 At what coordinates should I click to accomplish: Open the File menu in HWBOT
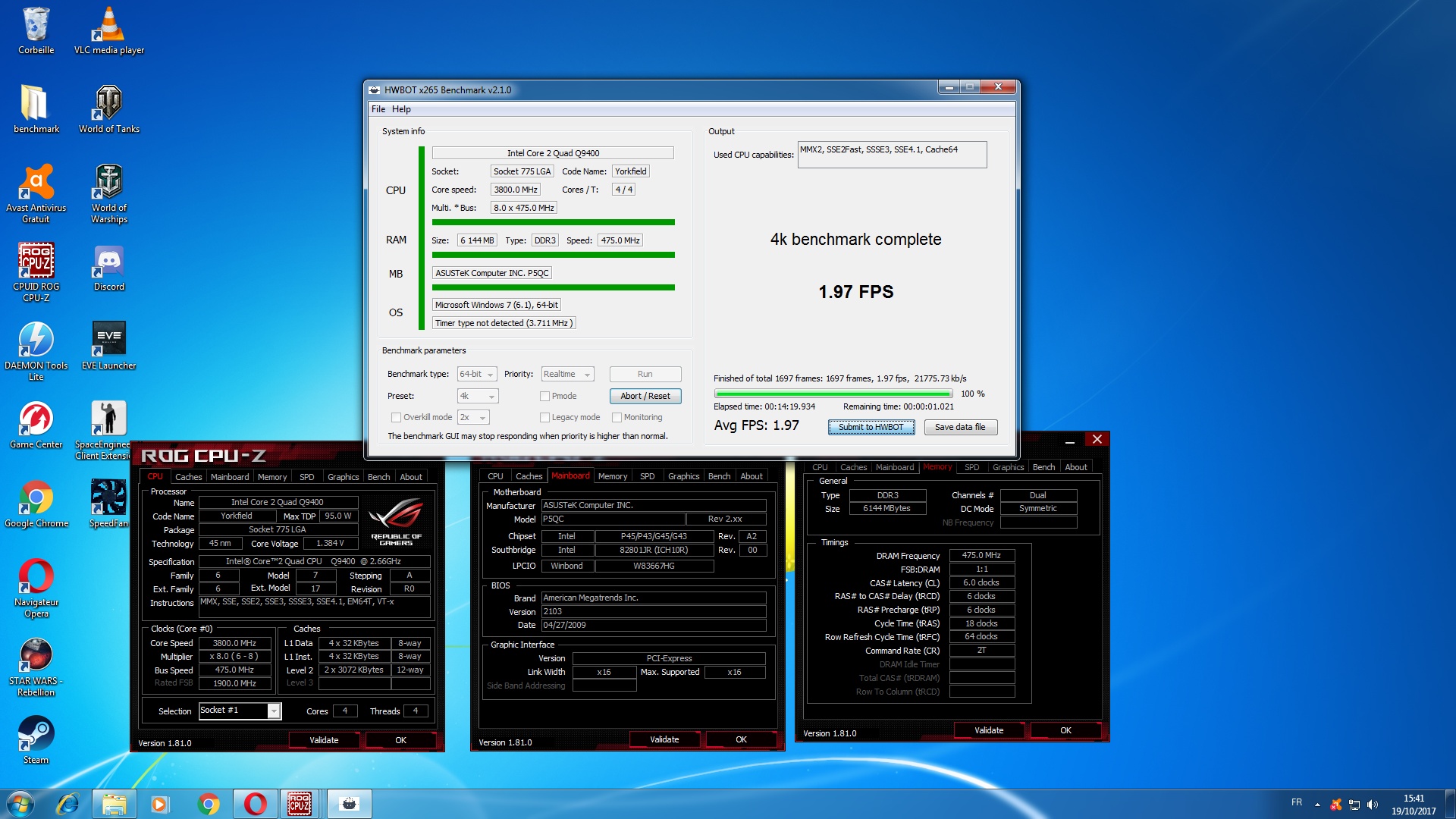(x=378, y=109)
